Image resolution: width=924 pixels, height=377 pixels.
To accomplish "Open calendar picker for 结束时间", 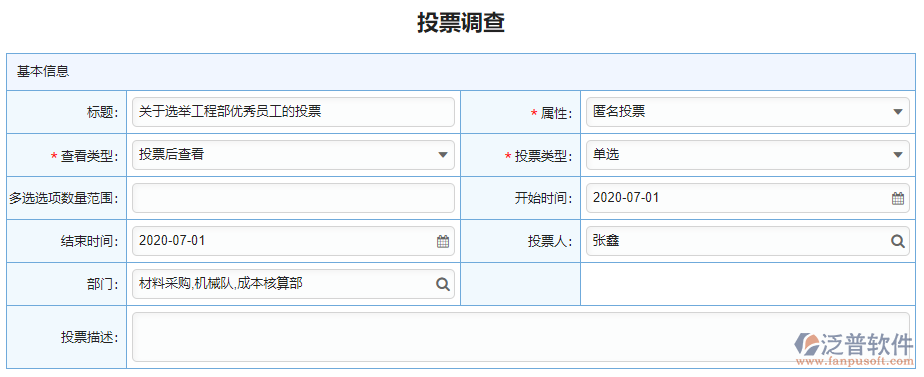I will click(x=443, y=241).
